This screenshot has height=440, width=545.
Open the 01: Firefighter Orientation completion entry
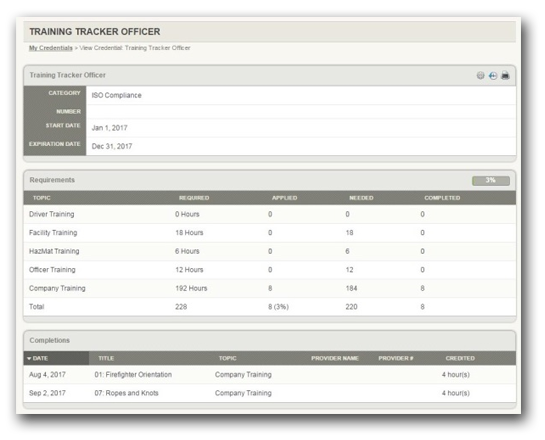point(133,375)
